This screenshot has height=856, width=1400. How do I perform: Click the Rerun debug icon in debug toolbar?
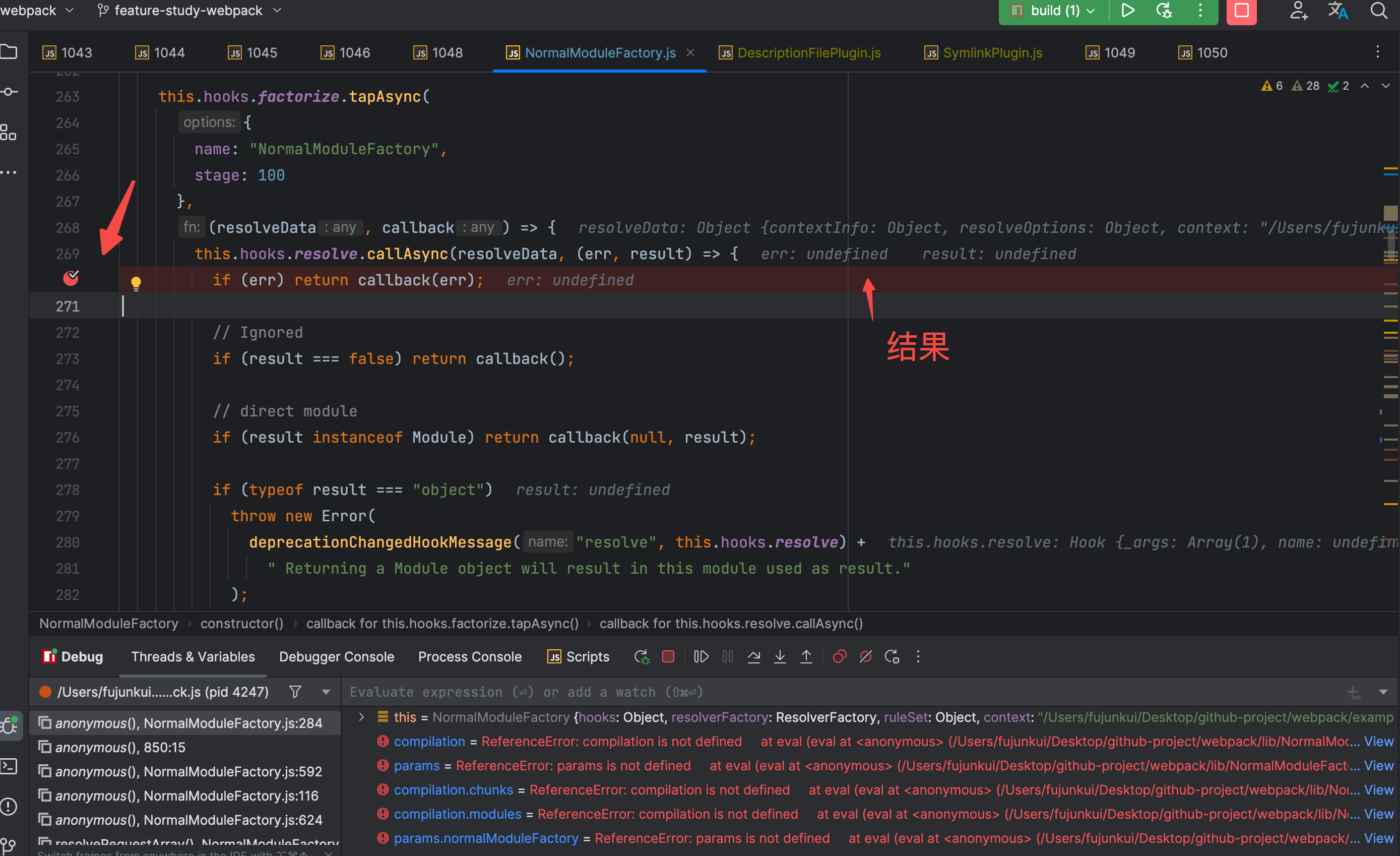(642, 656)
